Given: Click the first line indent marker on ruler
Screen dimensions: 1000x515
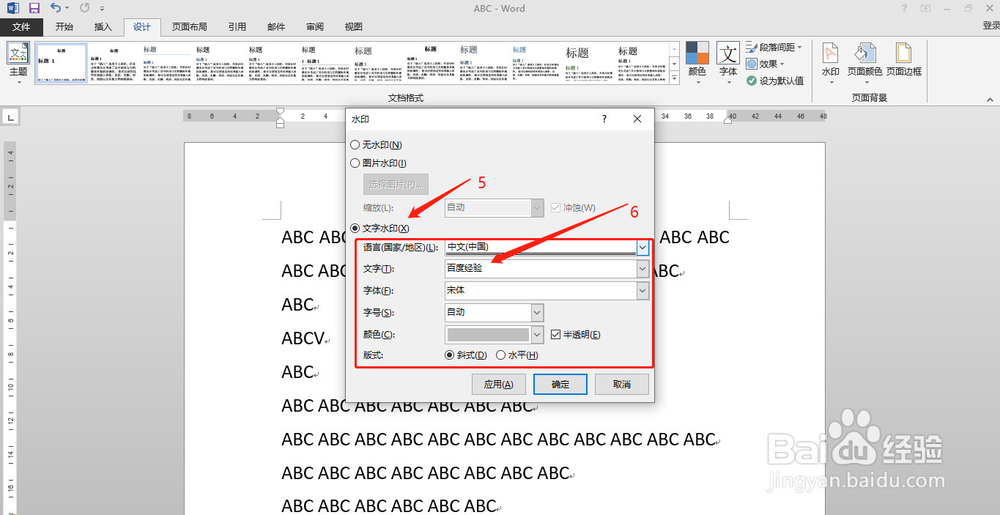Looking at the screenshot, I should [x=279, y=111].
